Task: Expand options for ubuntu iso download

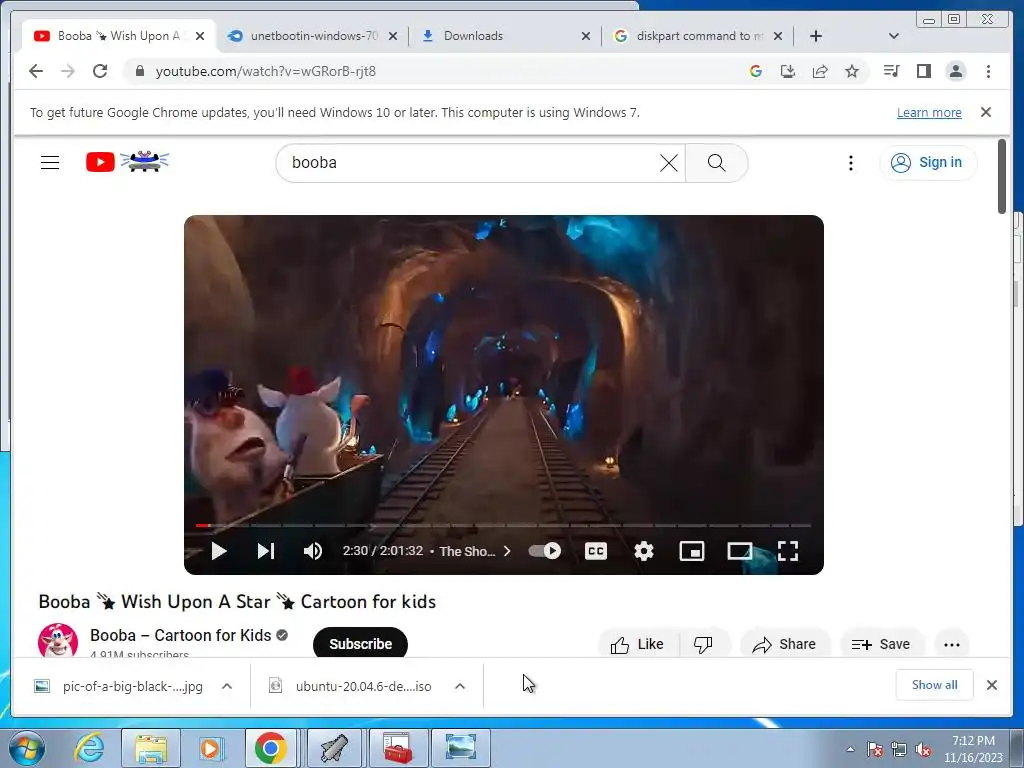Action: (460, 686)
